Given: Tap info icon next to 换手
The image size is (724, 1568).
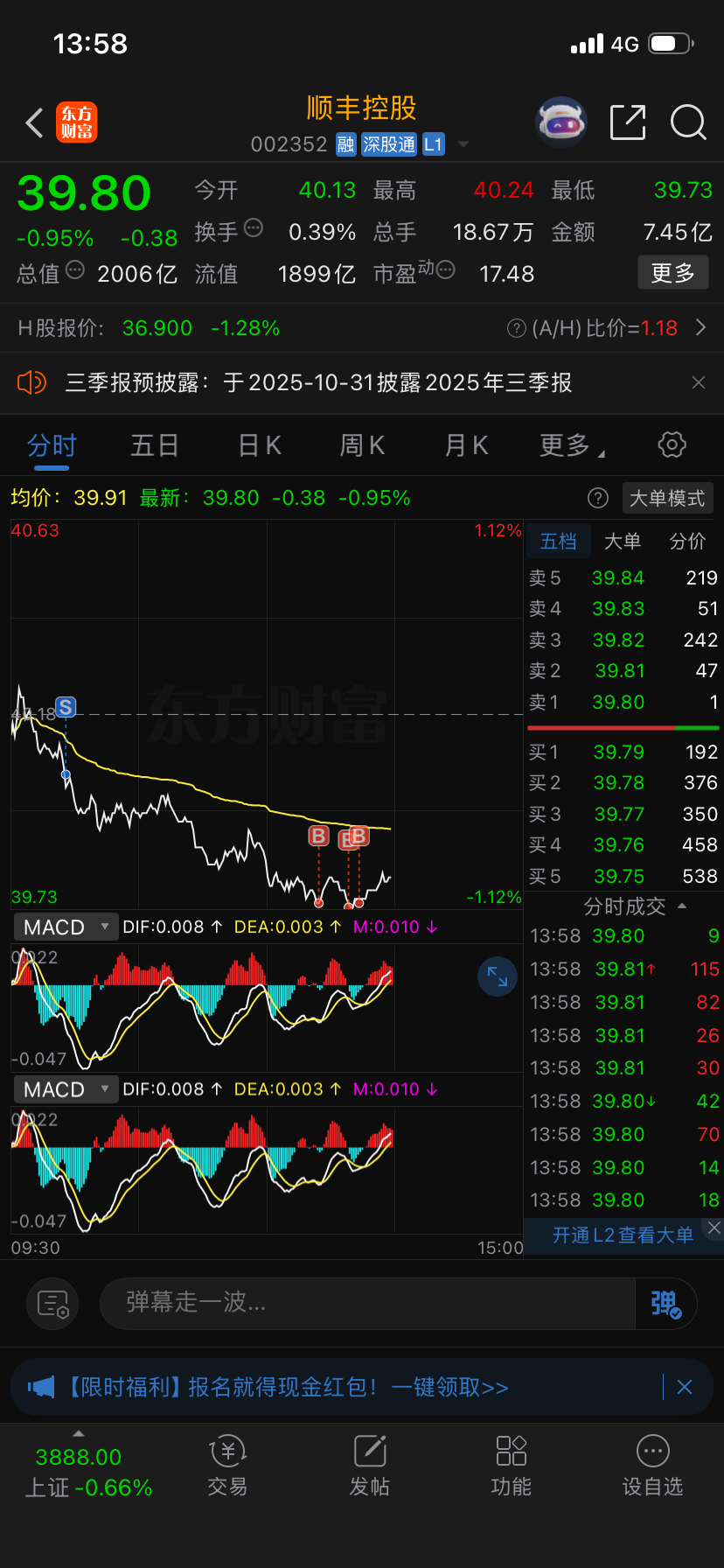Looking at the screenshot, I should click(254, 228).
